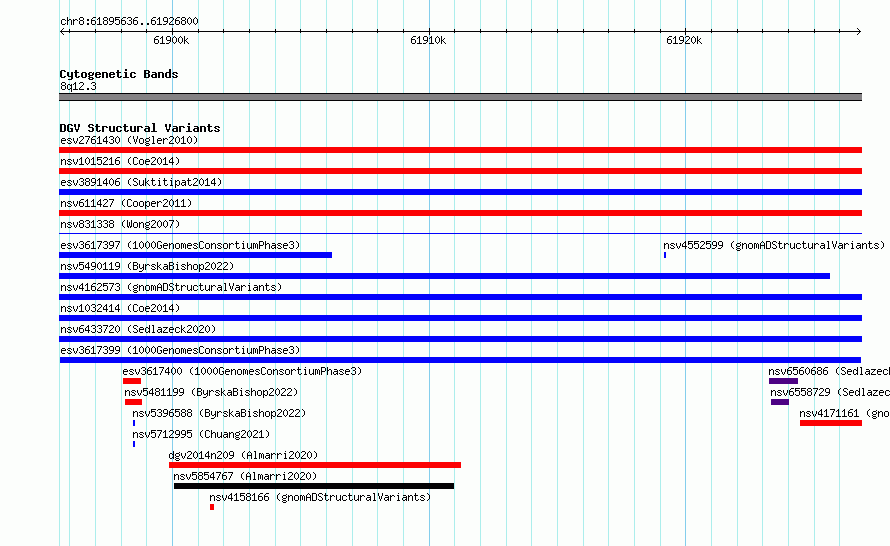Screen dimensions: 890x546
Task: Open esv3617400 (1000GenomesConsortiumPhase3) label
Action: point(242,371)
